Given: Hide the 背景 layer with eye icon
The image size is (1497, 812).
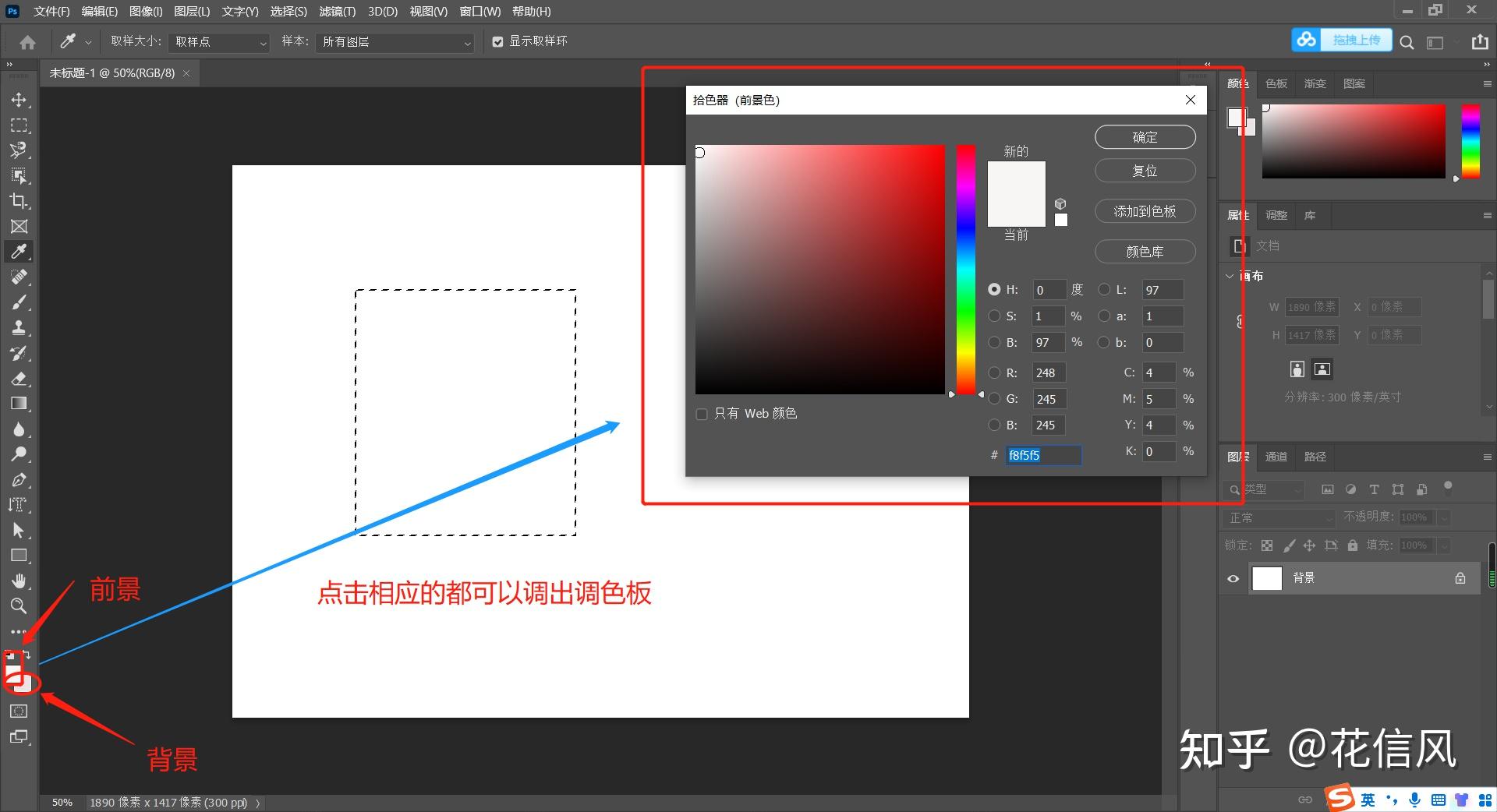Looking at the screenshot, I should point(1233,578).
